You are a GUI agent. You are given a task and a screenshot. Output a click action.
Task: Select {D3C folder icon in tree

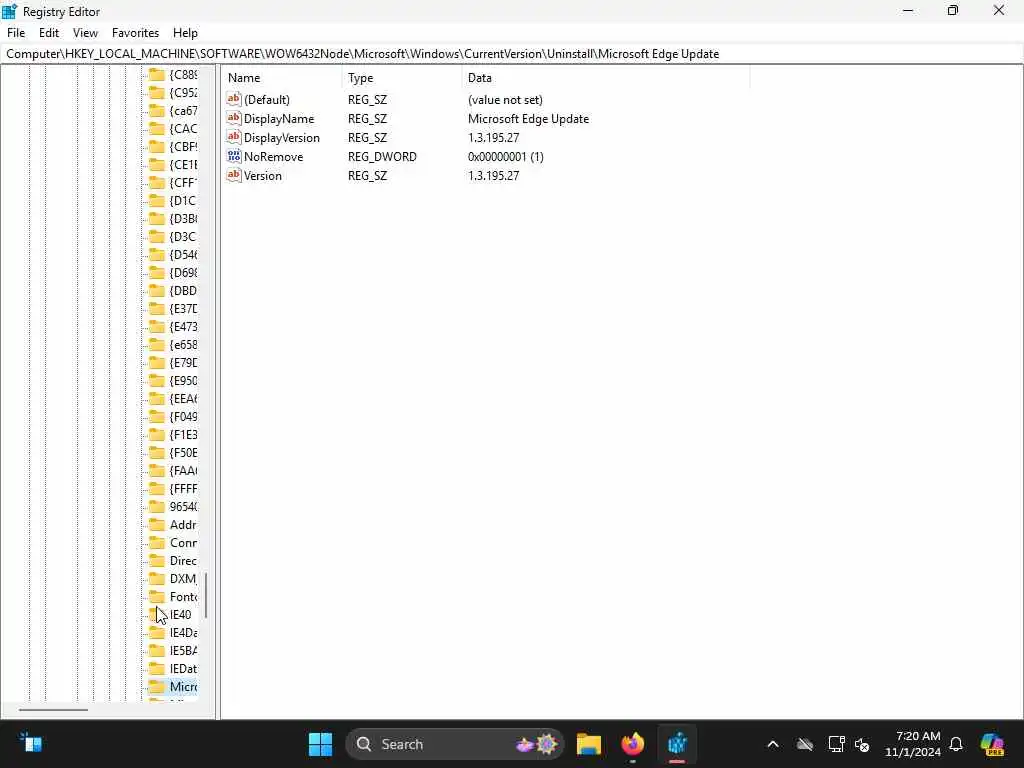point(157,236)
